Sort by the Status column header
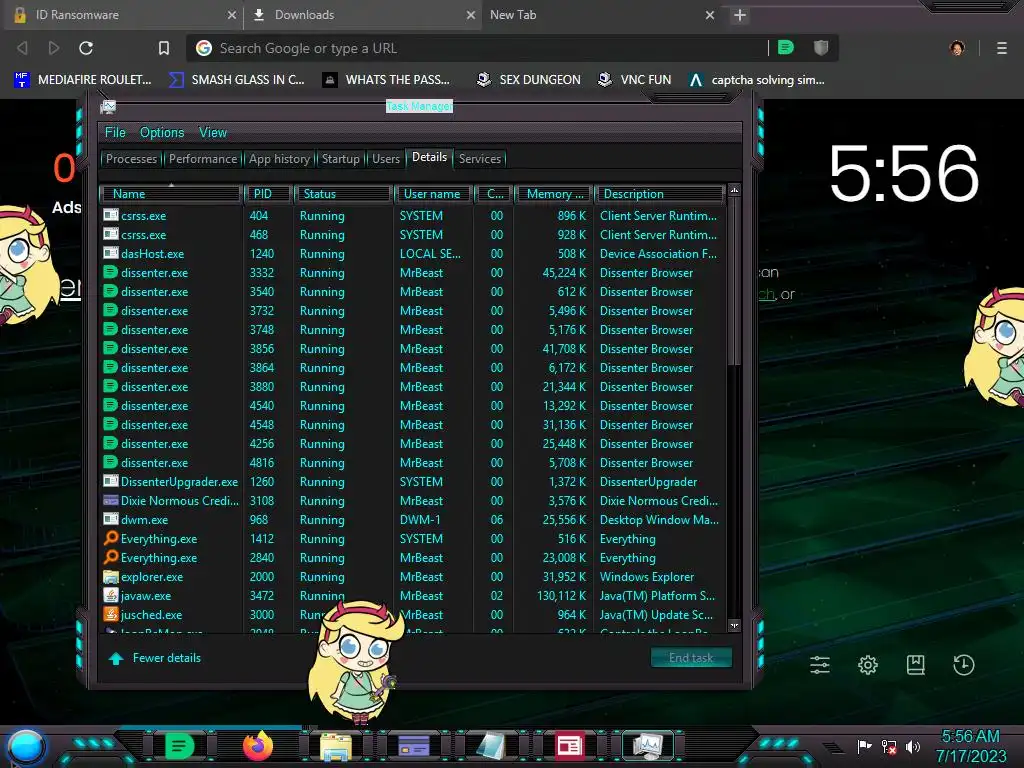 click(x=344, y=194)
